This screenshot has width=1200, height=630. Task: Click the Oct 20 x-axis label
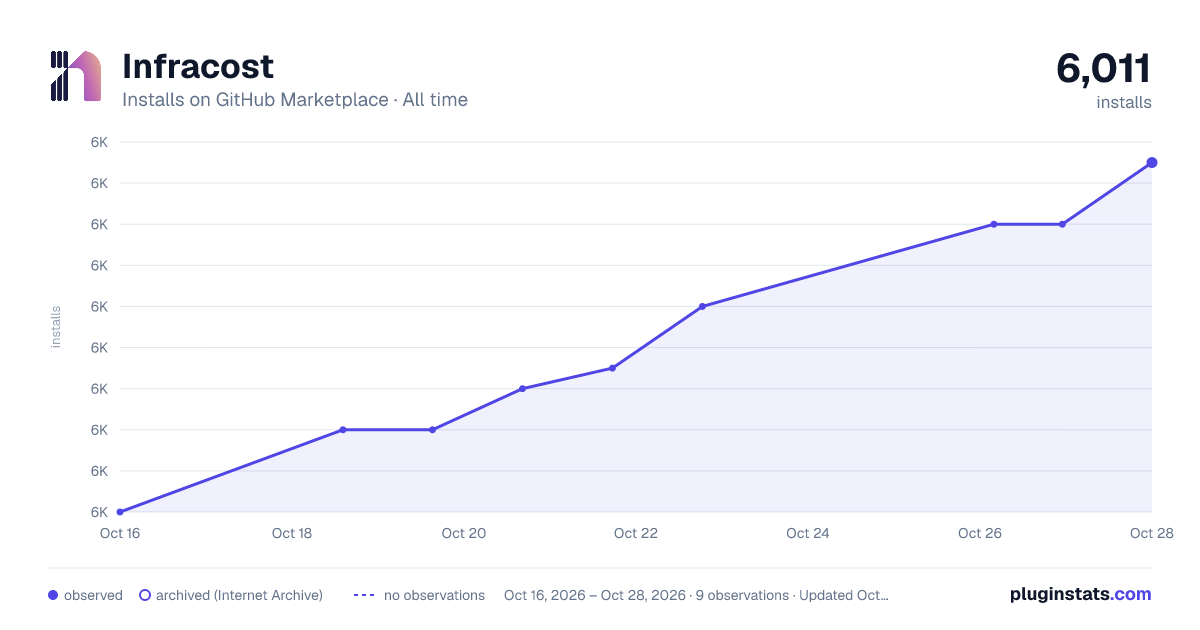click(464, 533)
